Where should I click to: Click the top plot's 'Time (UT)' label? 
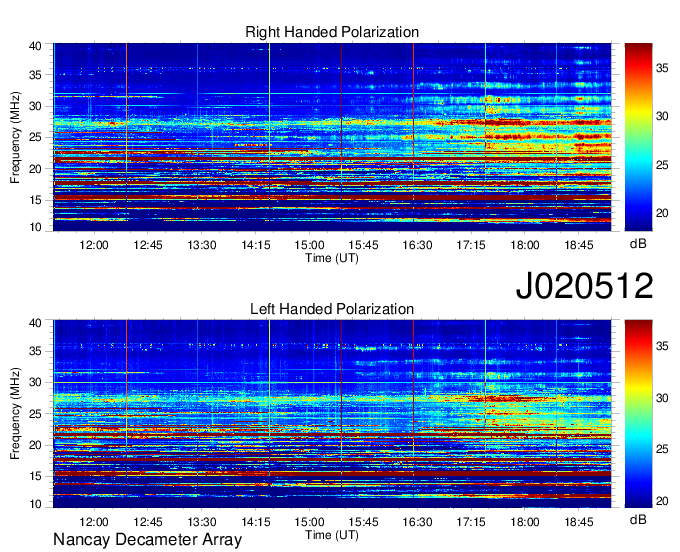pyautogui.click(x=332, y=258)
